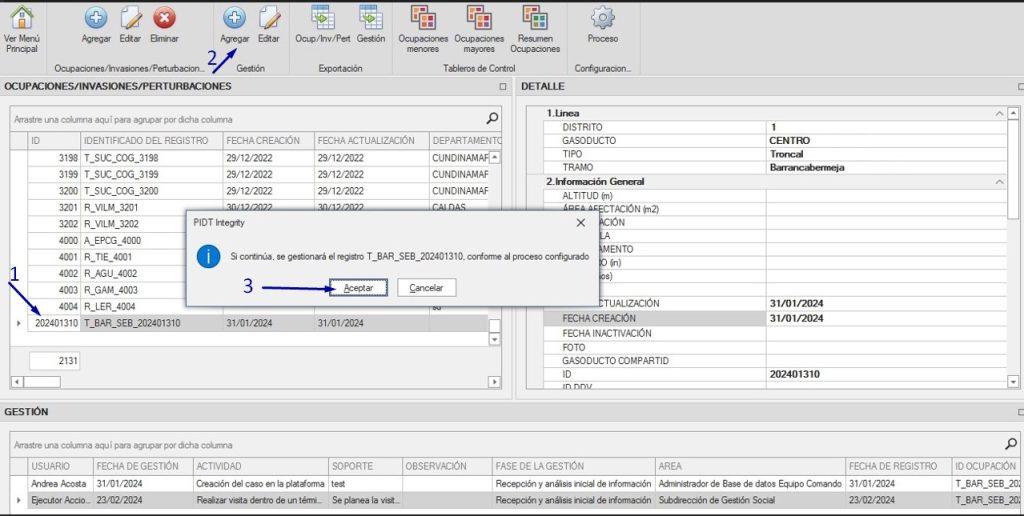Click search magnifier in Gestión grid
This screenshot has height=516, width=1024.
(1010, 443)
